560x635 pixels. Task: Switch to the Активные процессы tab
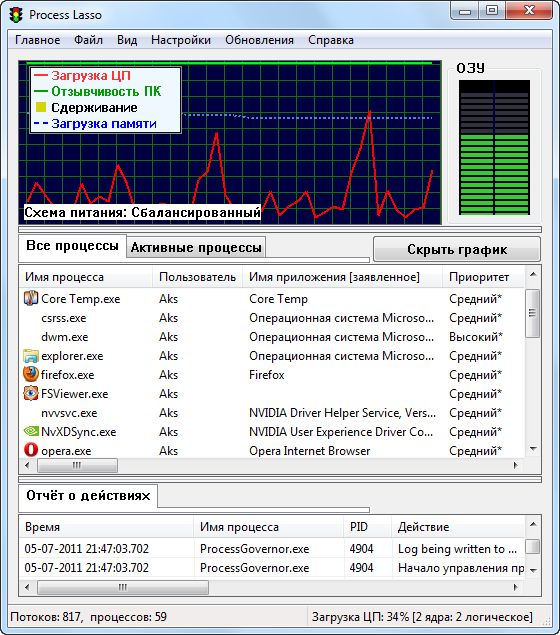[196, 247]
